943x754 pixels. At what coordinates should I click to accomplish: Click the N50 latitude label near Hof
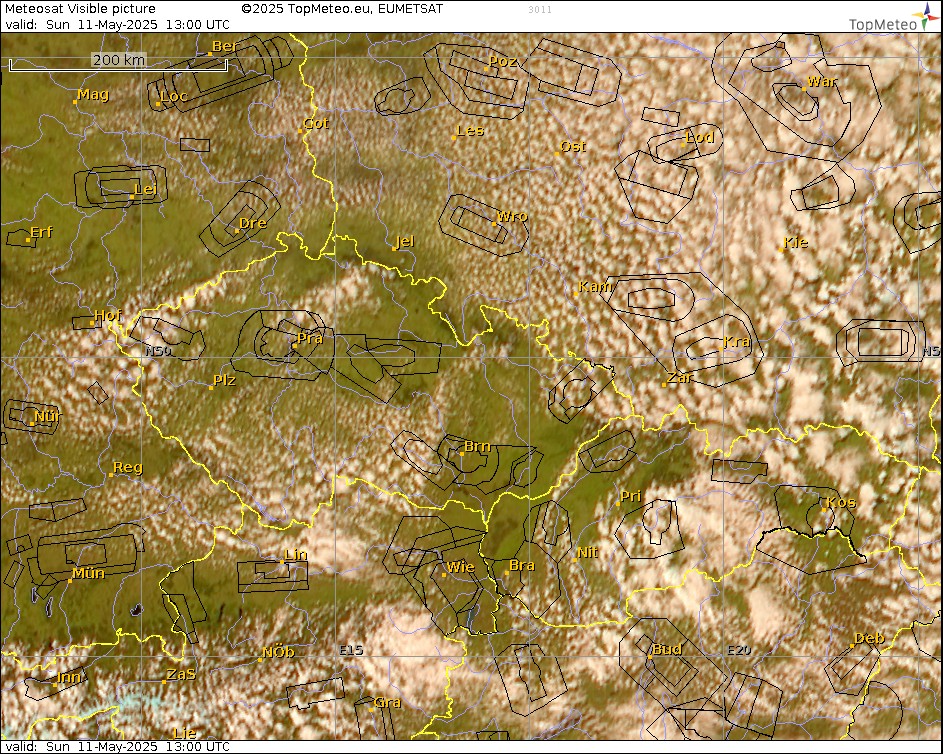click(x=158, y=351)
